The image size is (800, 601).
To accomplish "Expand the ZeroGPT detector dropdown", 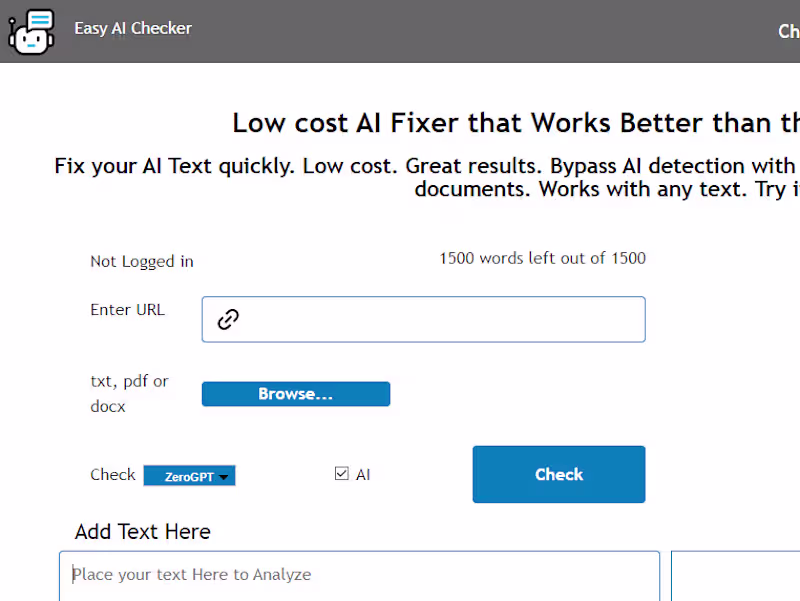I will point(189,477).
